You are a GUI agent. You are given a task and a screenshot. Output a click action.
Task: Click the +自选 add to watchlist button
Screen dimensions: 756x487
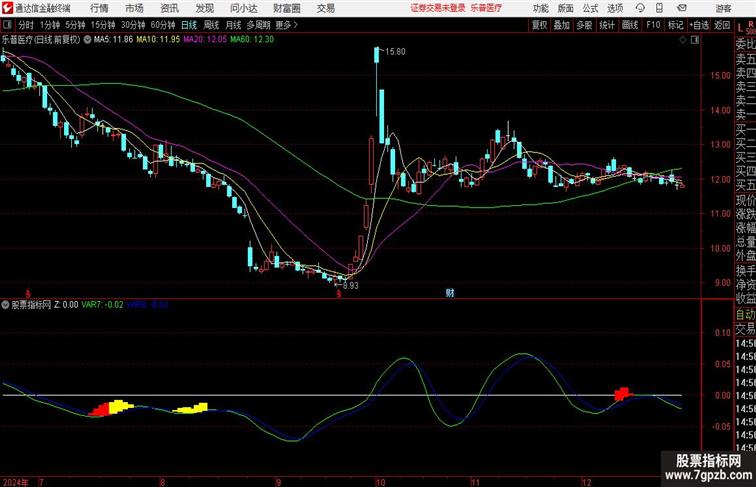point(699,25)
